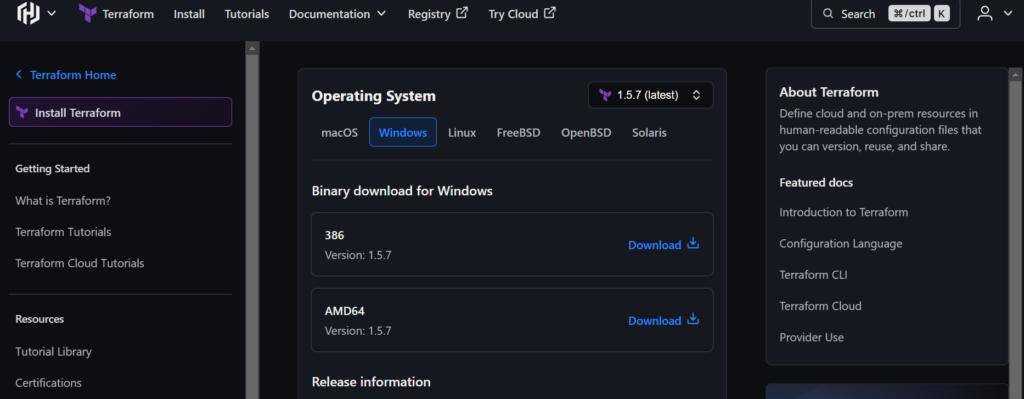Click download arrow icon for AMD64

pyautogui.click(x=693, y=319)
